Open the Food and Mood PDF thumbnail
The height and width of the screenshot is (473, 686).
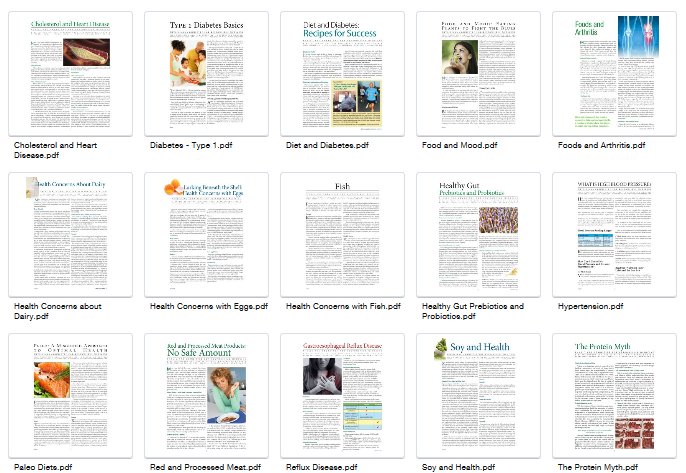478,74
